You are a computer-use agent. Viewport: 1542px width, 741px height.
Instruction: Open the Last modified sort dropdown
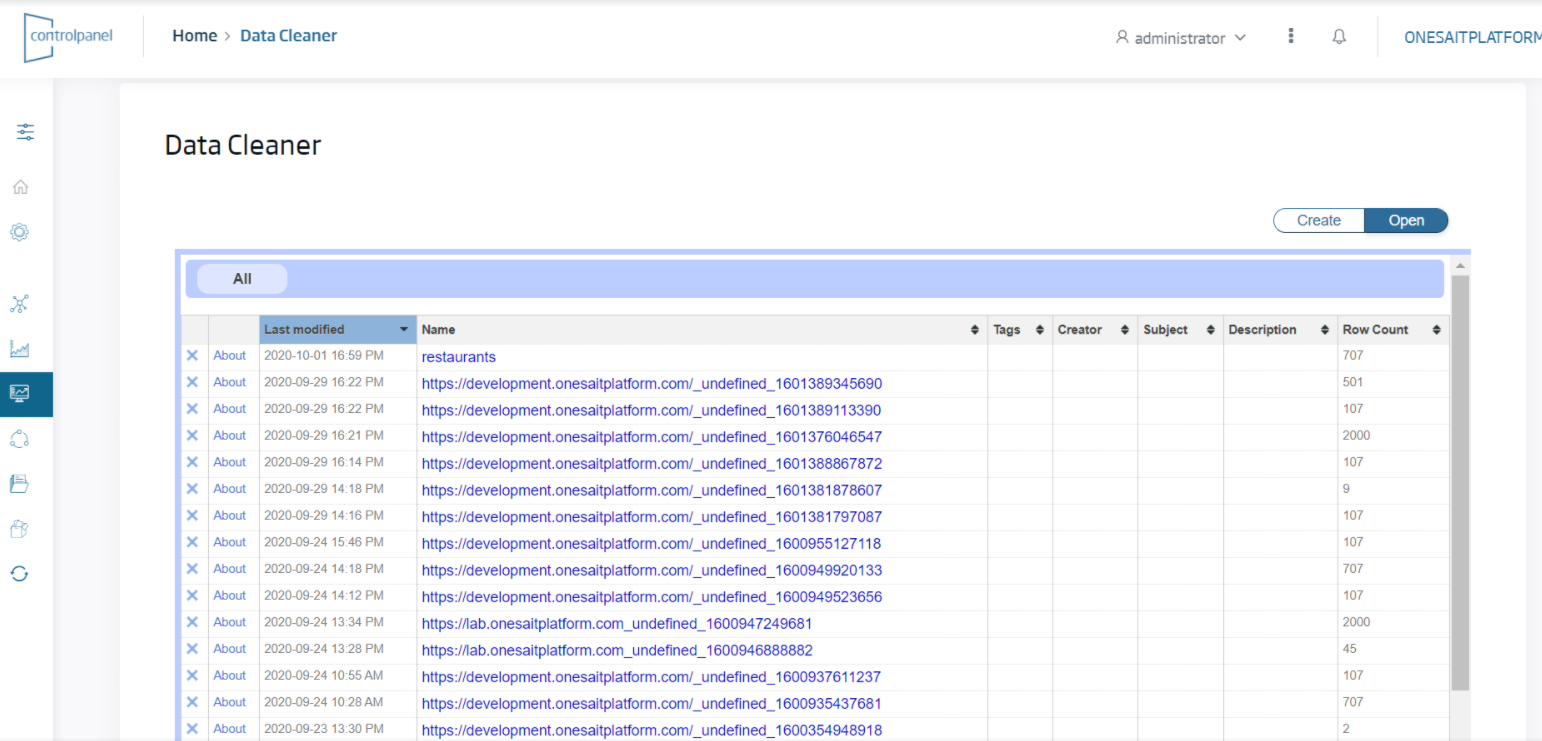tap(406, 329)
